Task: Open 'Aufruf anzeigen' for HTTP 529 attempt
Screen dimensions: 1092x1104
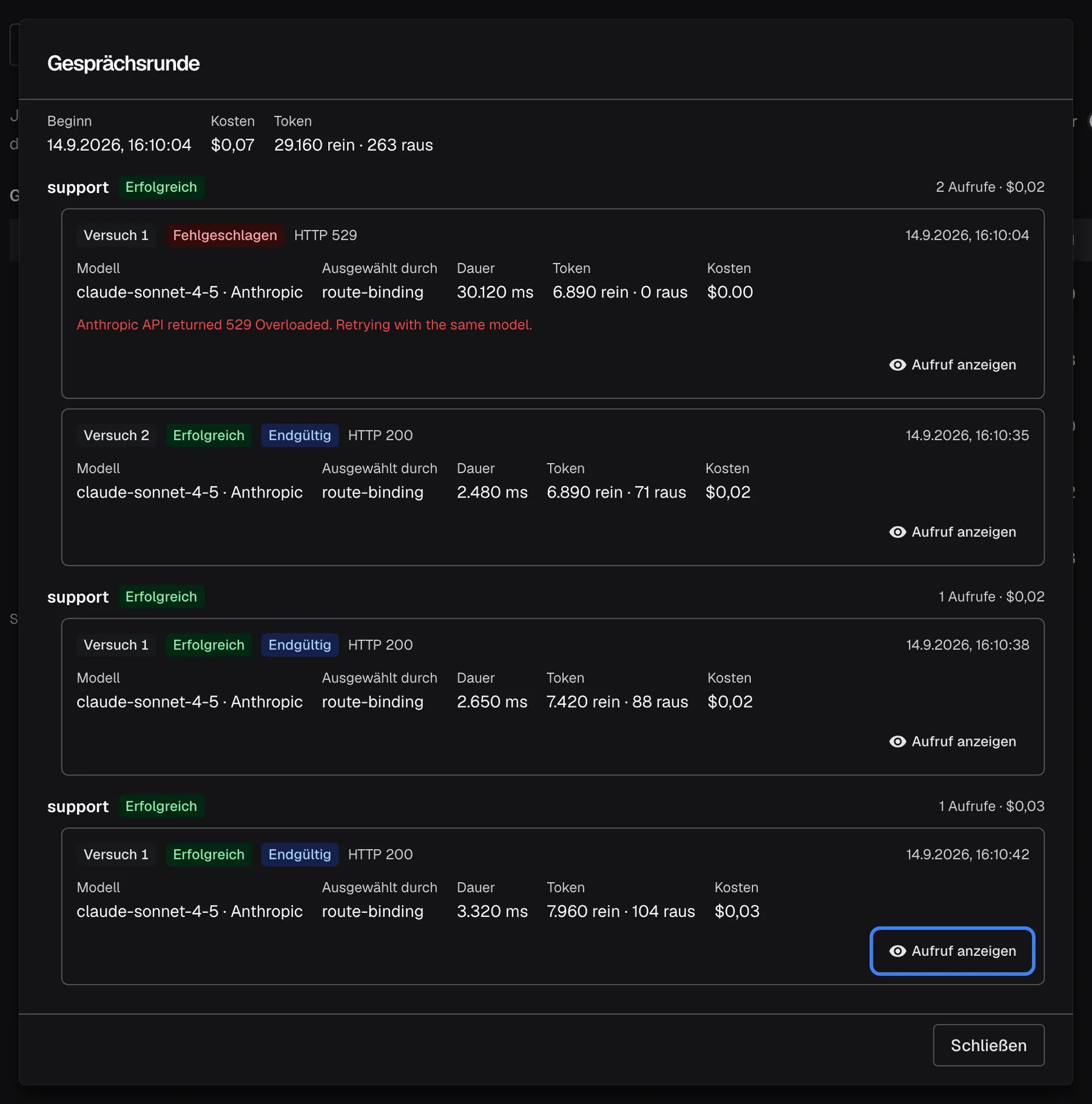Action: coord(952,365)
